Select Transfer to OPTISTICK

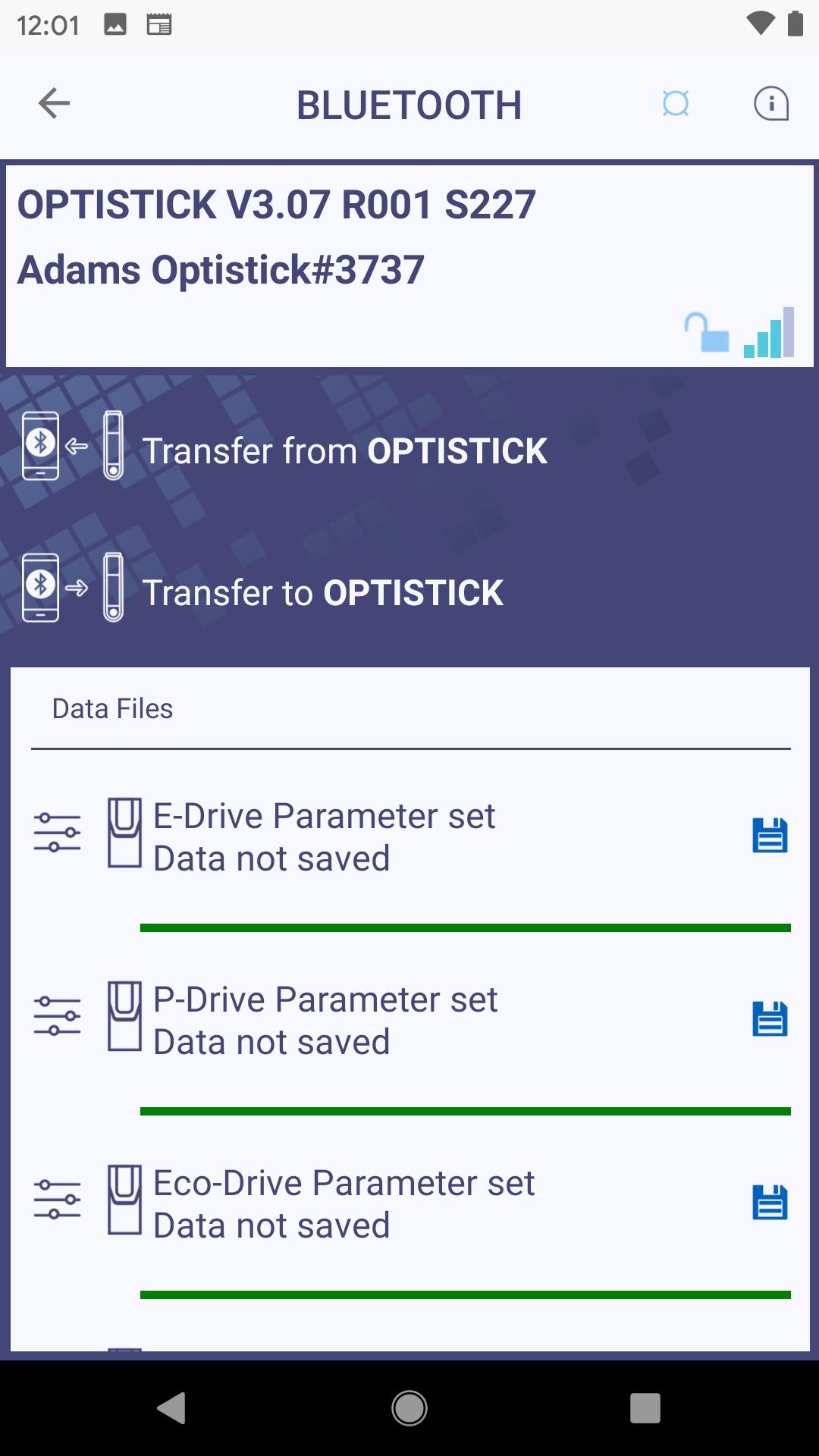coord(322,593)
